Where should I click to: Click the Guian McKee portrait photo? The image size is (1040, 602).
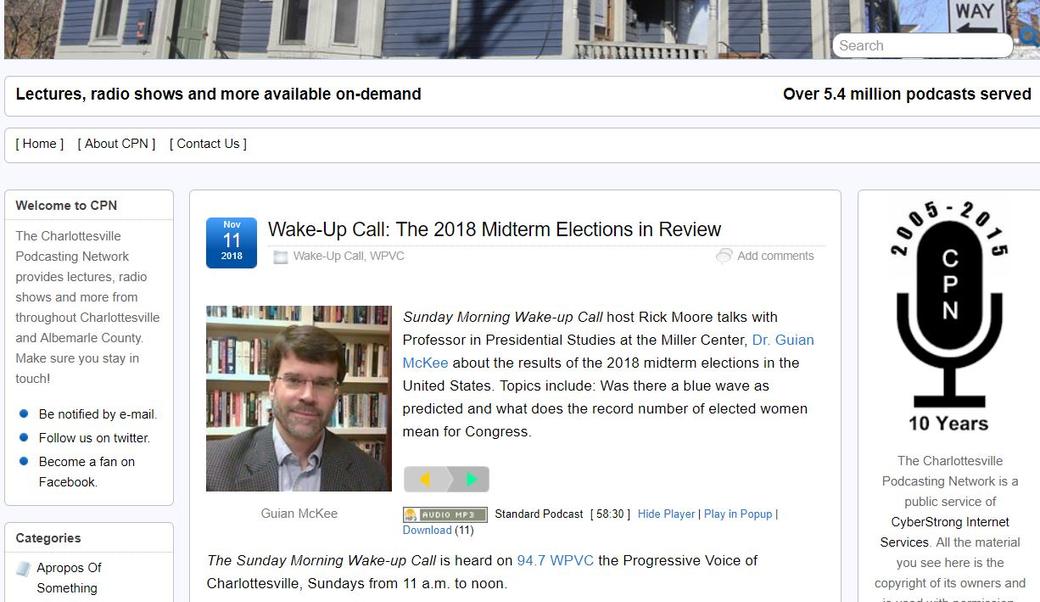(299, 398)
